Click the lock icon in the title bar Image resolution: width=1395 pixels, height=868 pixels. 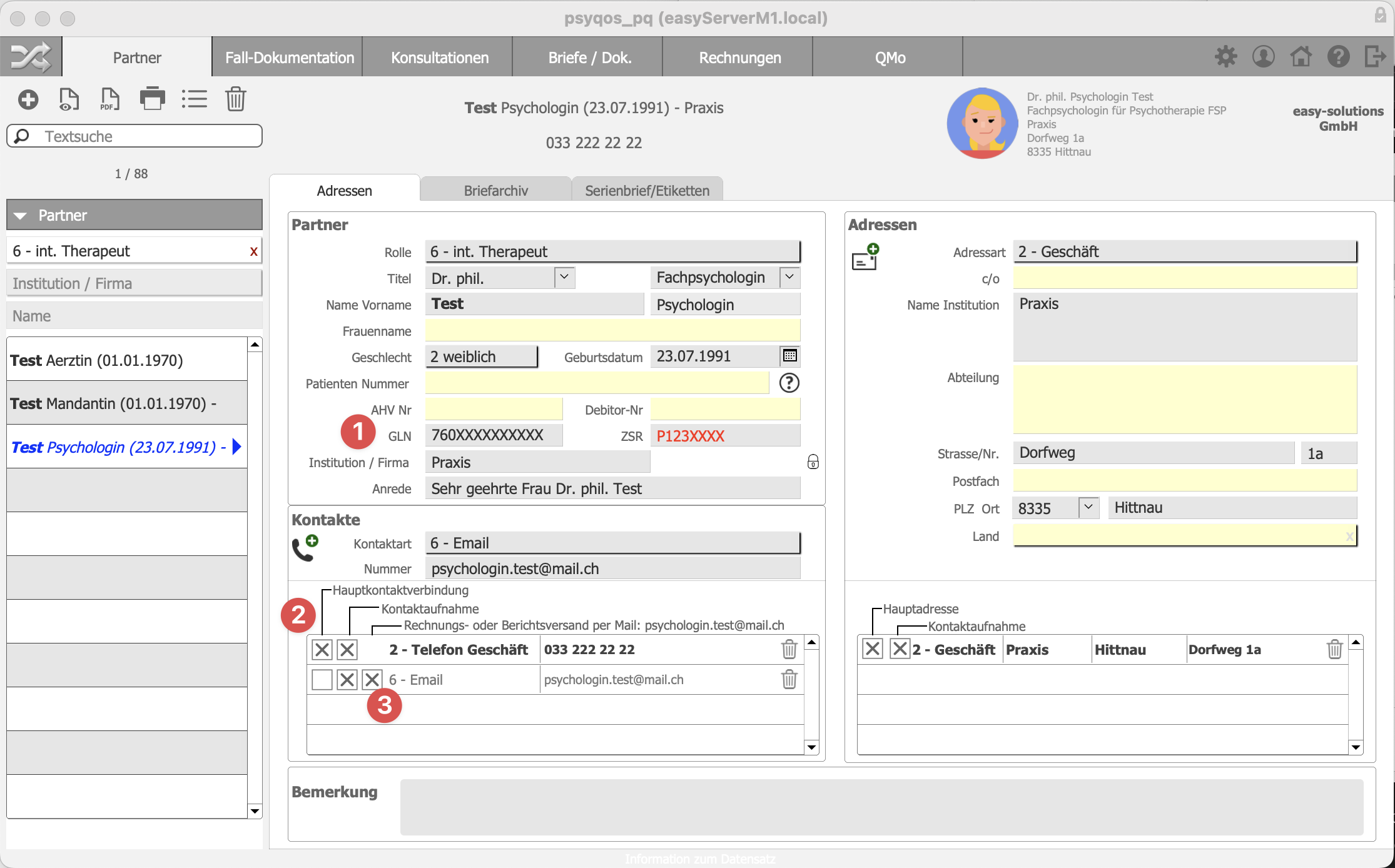coord(1381,15)
